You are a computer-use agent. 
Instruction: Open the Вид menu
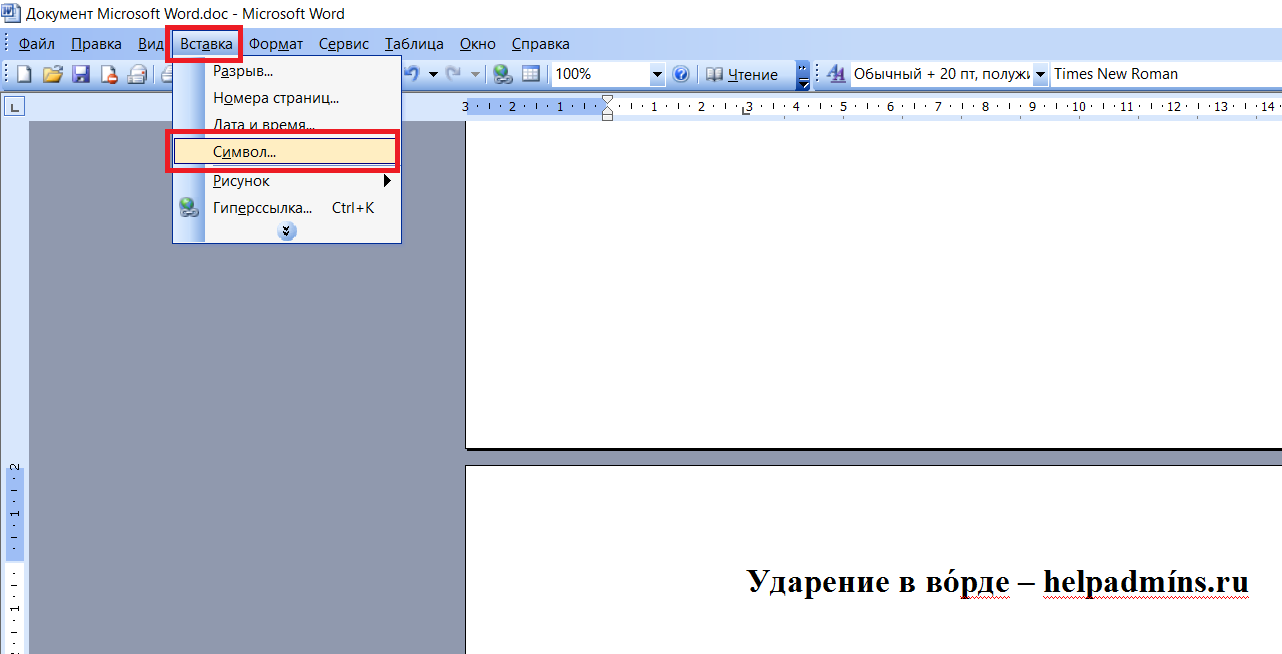point(150,44)
